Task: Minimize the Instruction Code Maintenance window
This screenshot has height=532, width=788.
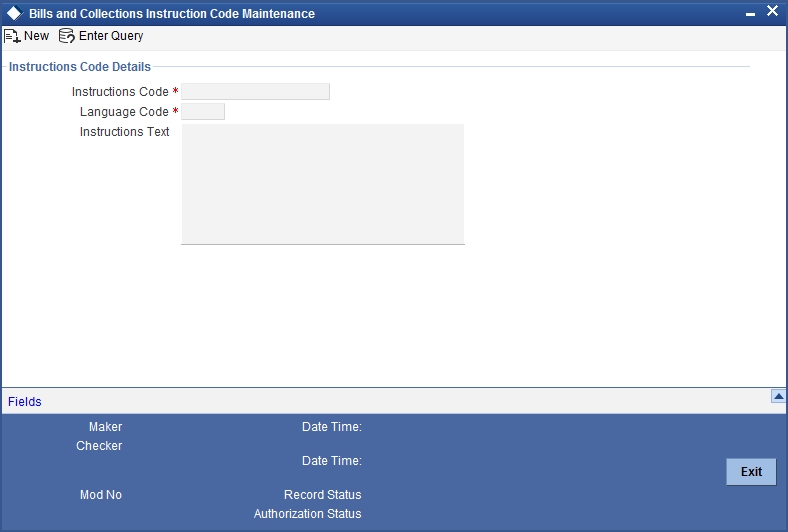Action: click(x=750, y=14)
